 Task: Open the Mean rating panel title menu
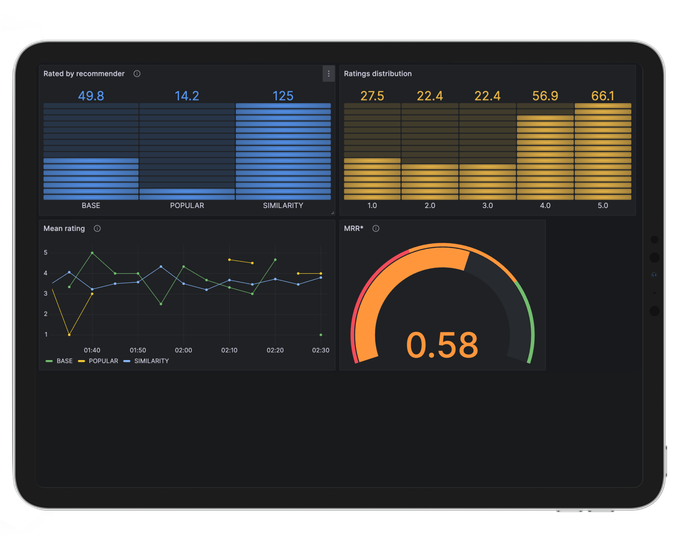point(64,229)
